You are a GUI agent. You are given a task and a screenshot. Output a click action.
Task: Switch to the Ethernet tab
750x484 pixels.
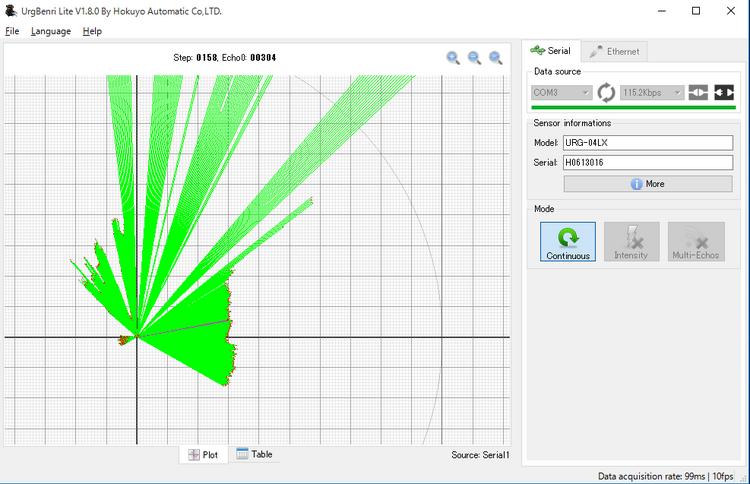(614, 50)
